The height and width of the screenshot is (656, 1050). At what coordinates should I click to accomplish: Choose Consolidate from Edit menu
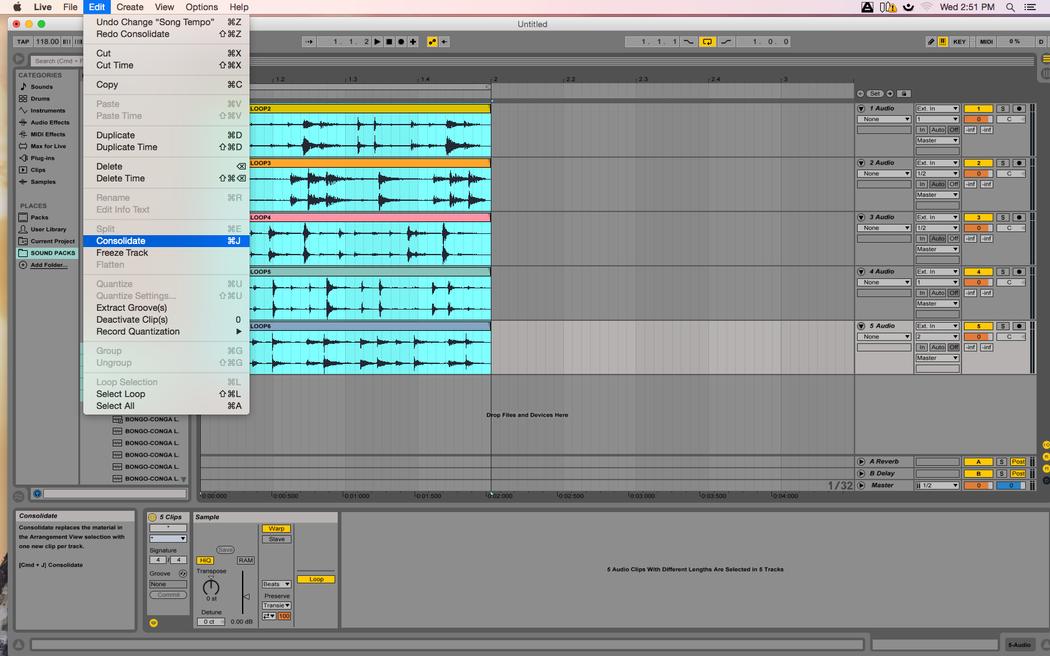pyautogui.click(x=166, y=241)
